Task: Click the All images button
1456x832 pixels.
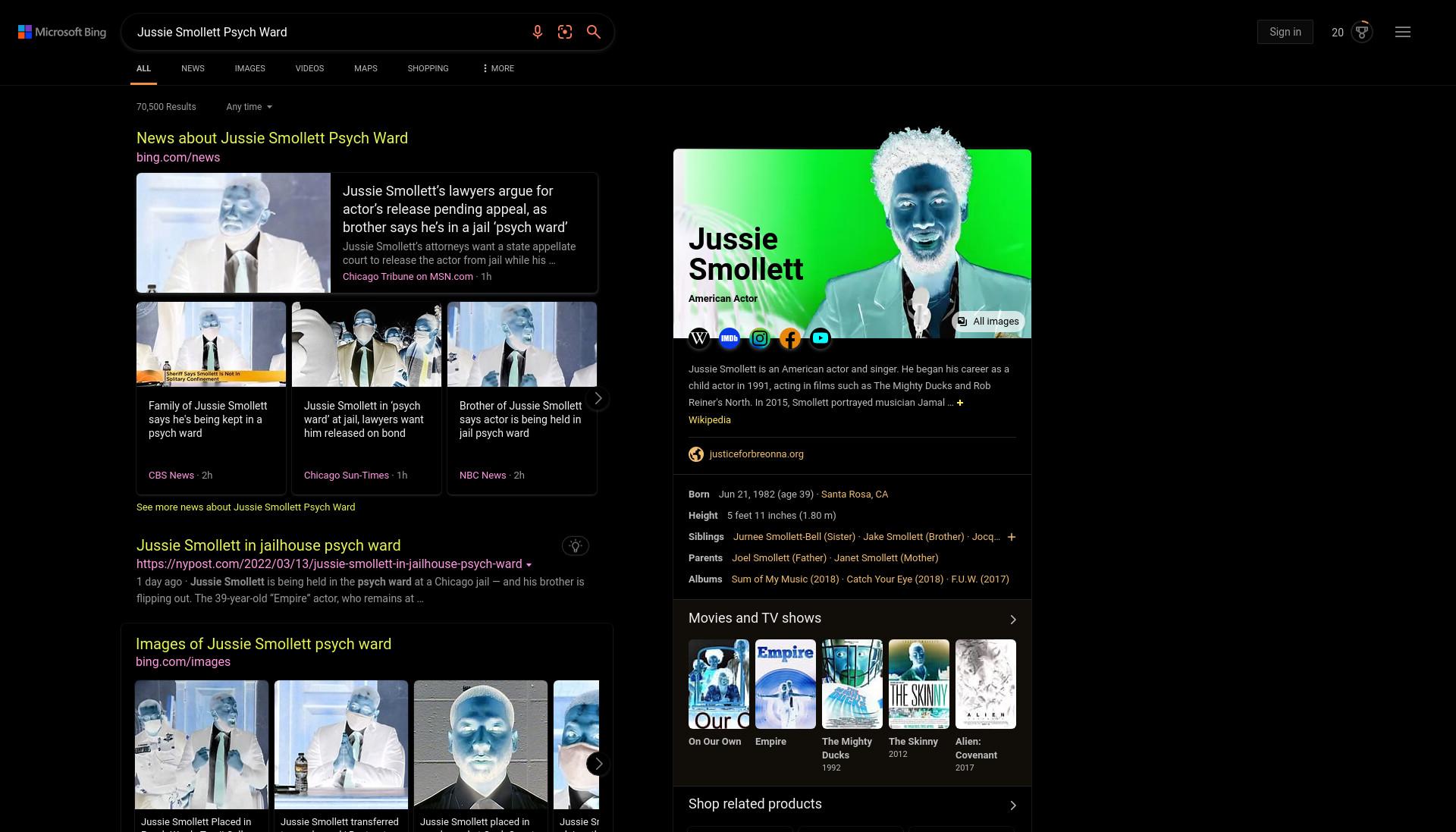Action: 988,322
